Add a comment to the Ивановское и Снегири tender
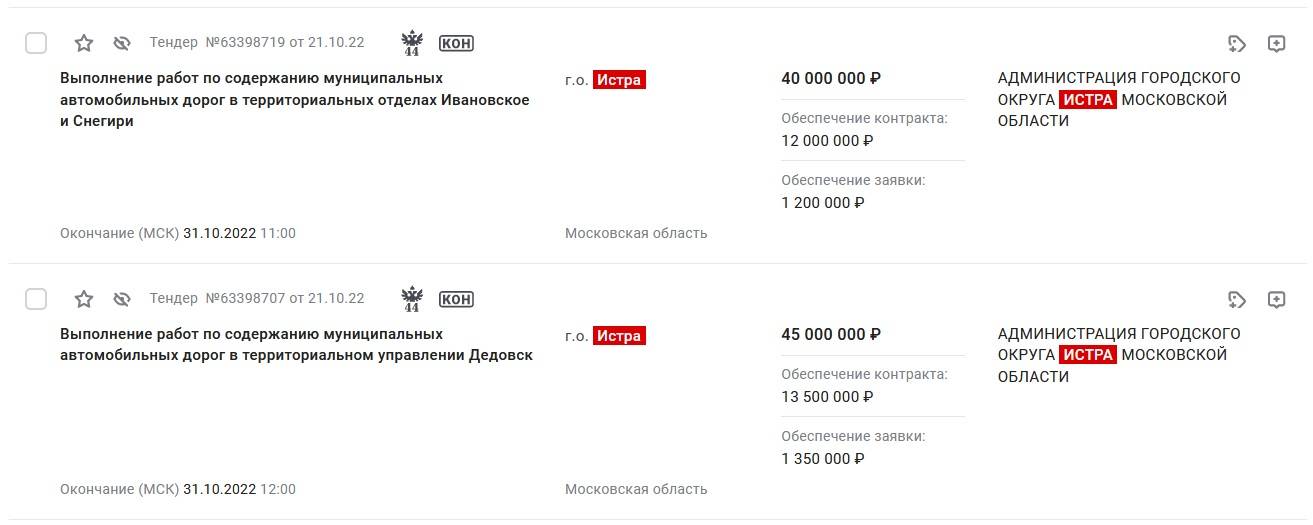 pyautogui.click(x=1276, y=43)
